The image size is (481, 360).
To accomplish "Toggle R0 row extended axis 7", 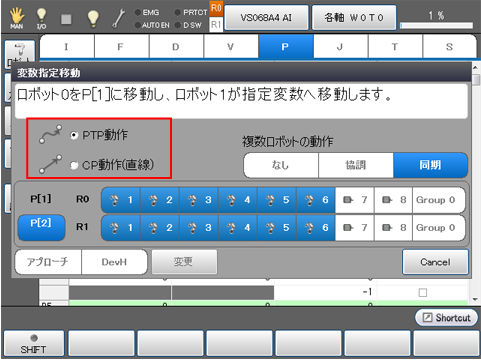I will click(355, 200).
